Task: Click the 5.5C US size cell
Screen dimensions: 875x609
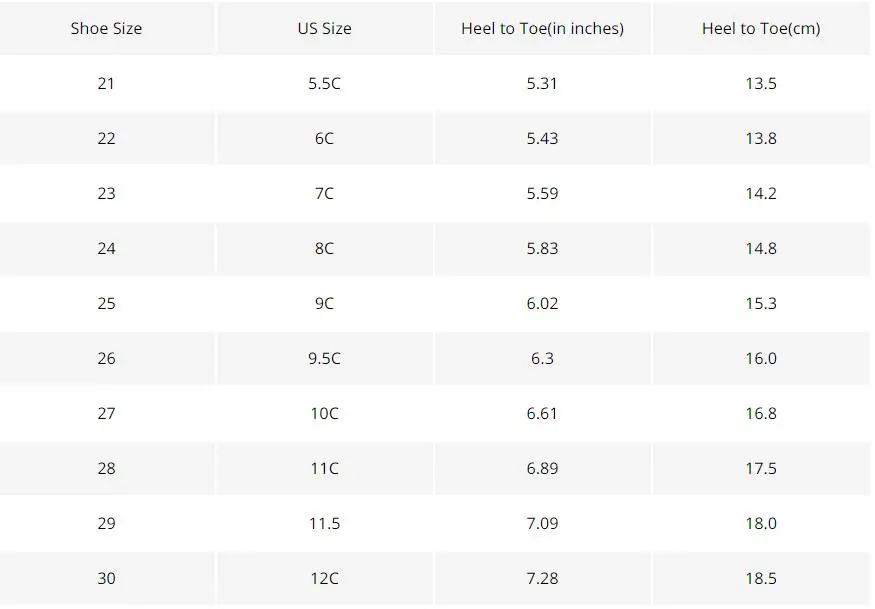Action: (x=325, y=83)
